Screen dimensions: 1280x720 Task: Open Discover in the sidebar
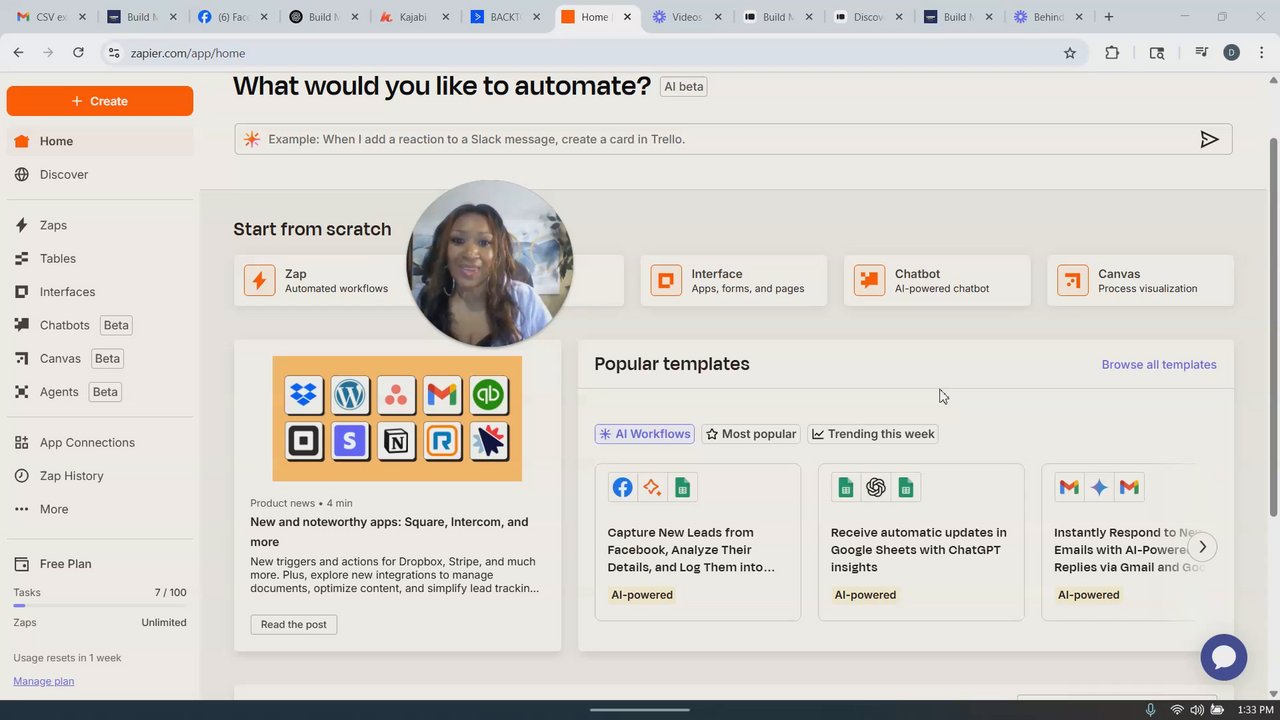(100, 174)
